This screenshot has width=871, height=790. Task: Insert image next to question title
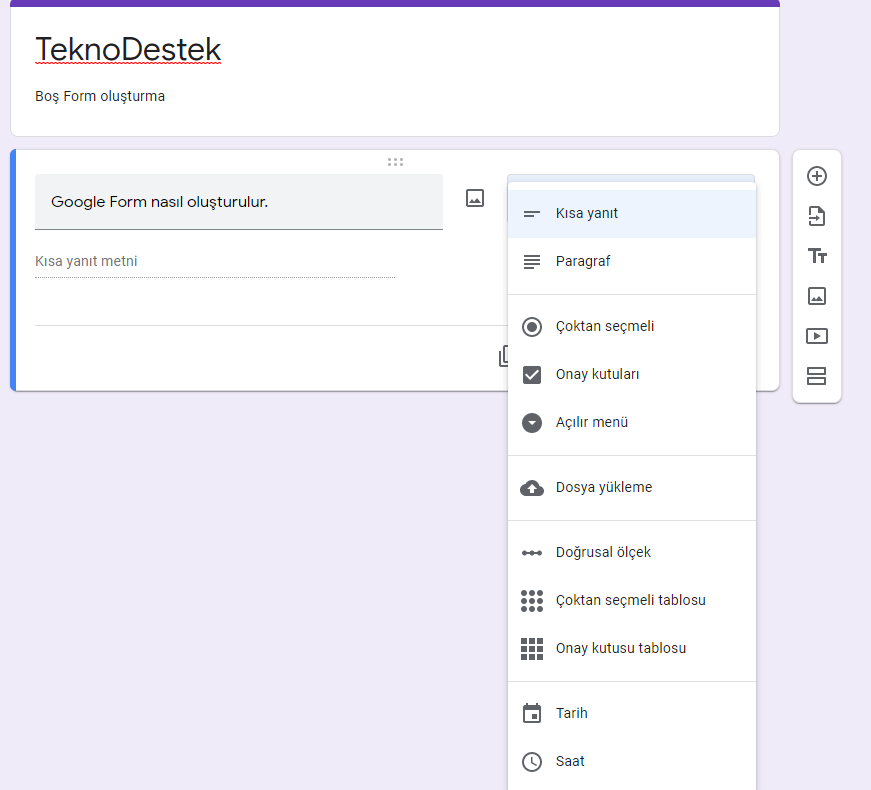point(475,198)
